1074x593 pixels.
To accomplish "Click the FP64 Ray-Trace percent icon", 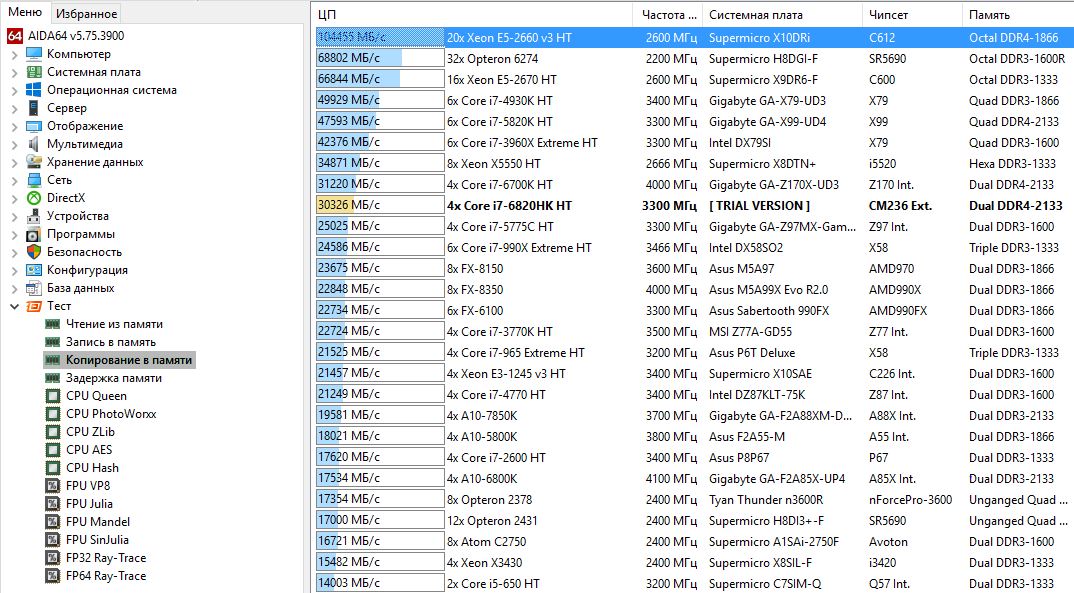I will (x=53, y=576).
